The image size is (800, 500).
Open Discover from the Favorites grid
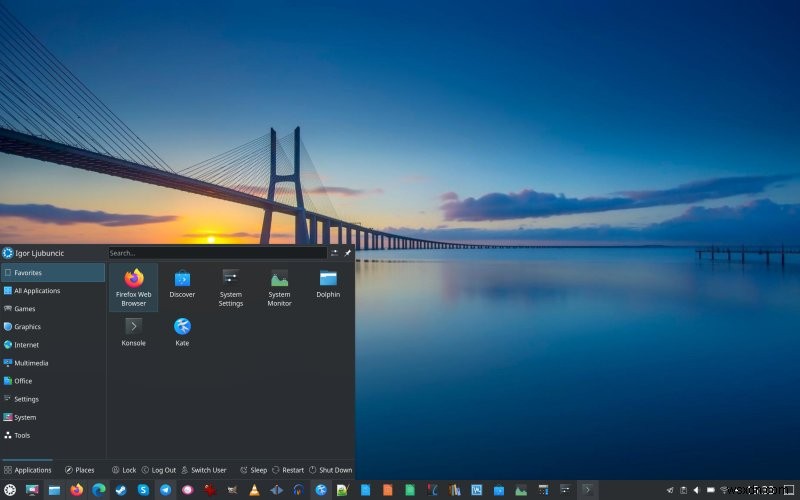coord(182,284)
